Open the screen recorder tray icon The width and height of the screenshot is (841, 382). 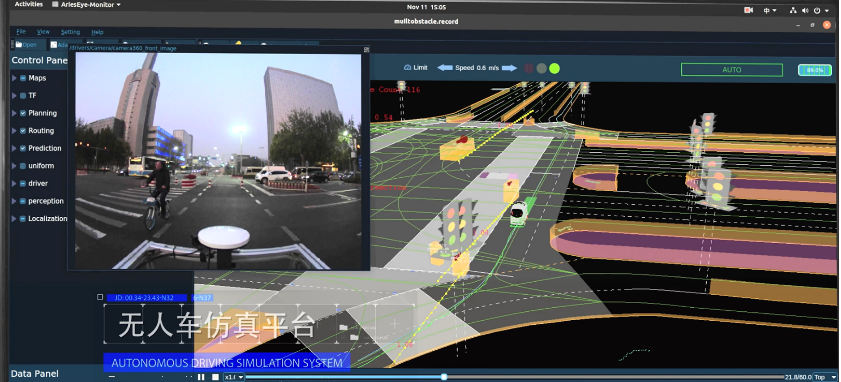coord(749,10)
